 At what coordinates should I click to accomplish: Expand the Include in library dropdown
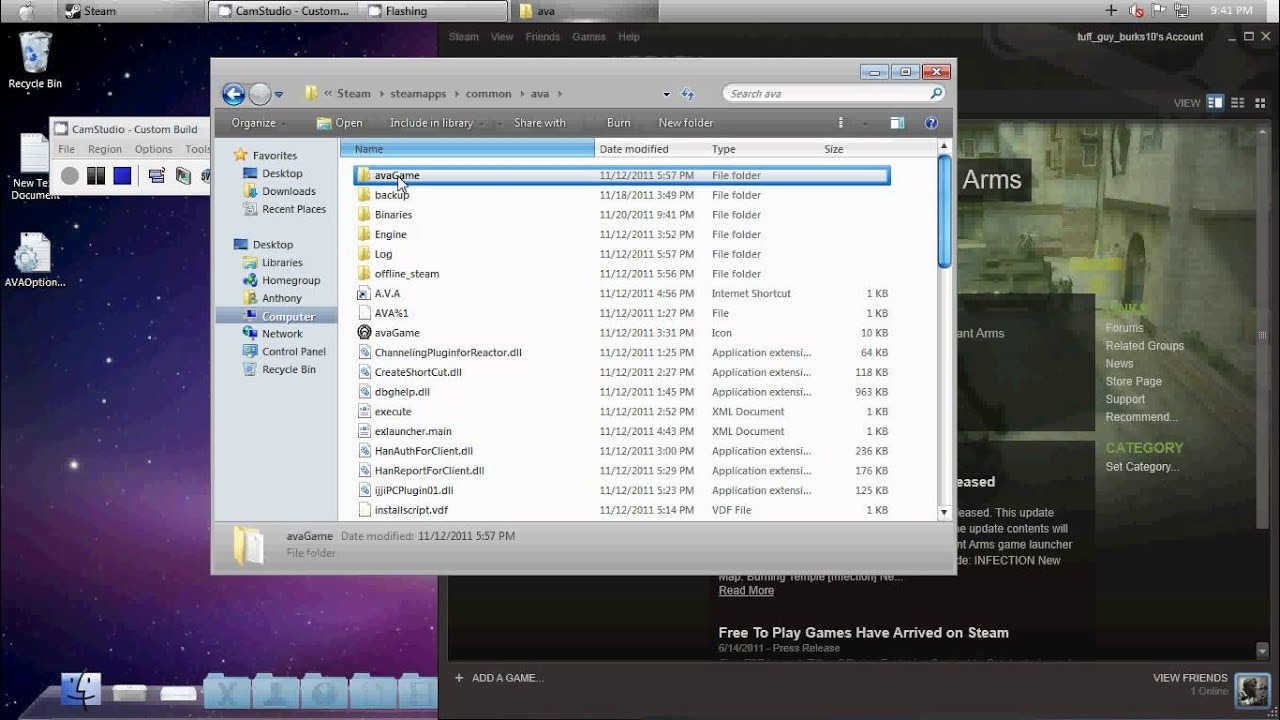[x=435, y=123]
